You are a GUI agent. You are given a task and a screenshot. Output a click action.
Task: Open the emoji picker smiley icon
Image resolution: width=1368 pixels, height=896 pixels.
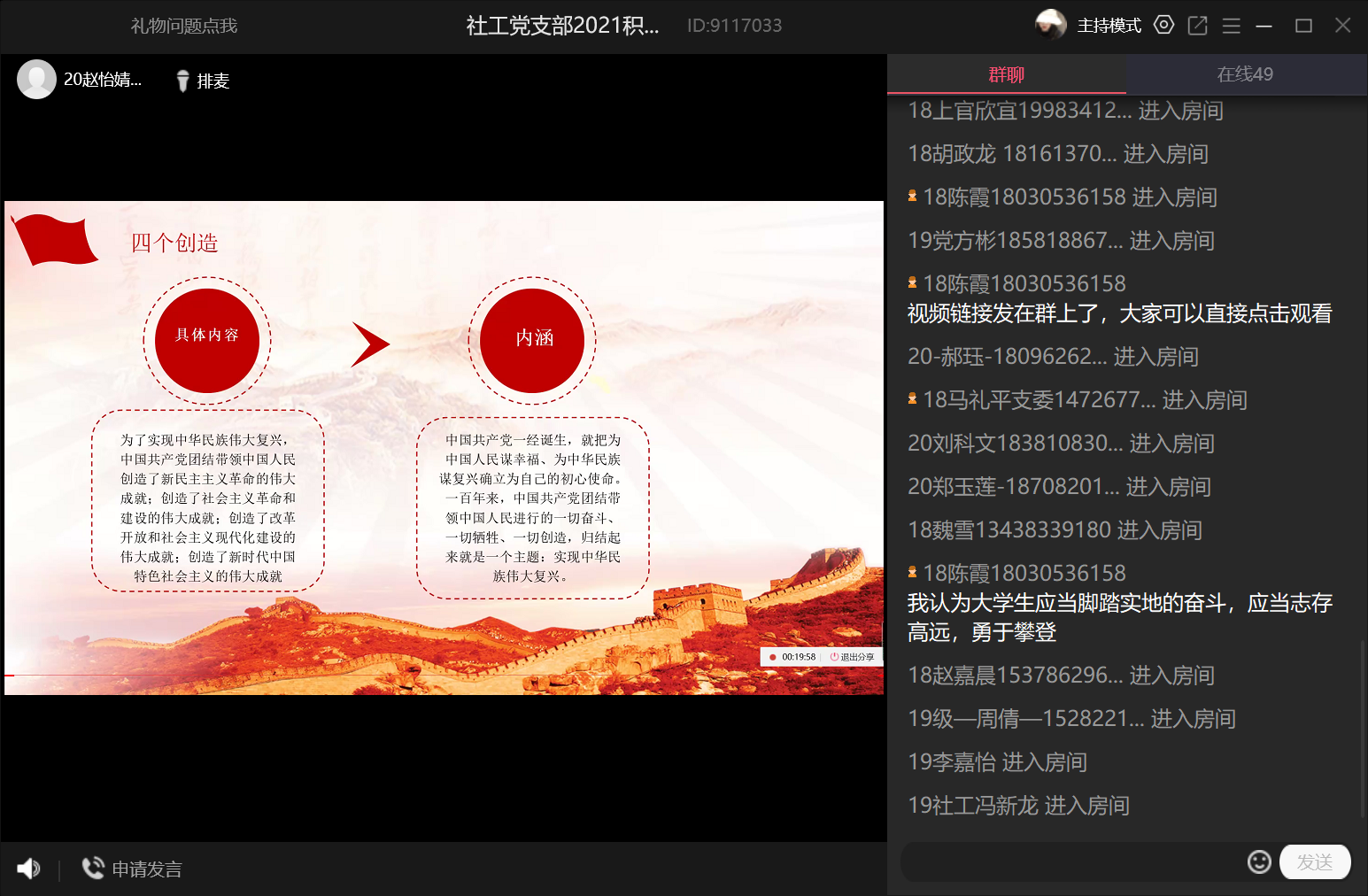coord(1259,861)
